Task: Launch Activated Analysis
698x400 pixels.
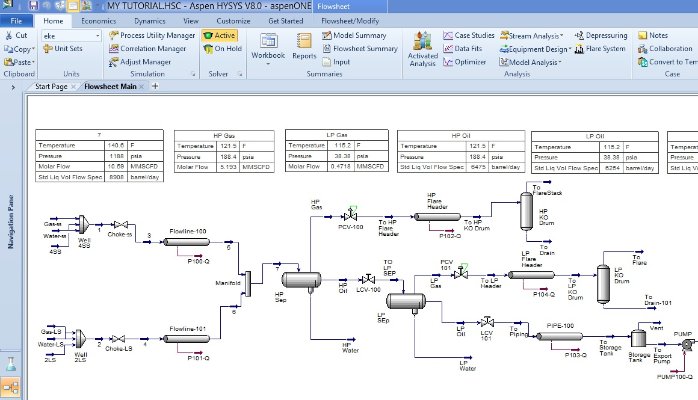Action: [422, 49]
